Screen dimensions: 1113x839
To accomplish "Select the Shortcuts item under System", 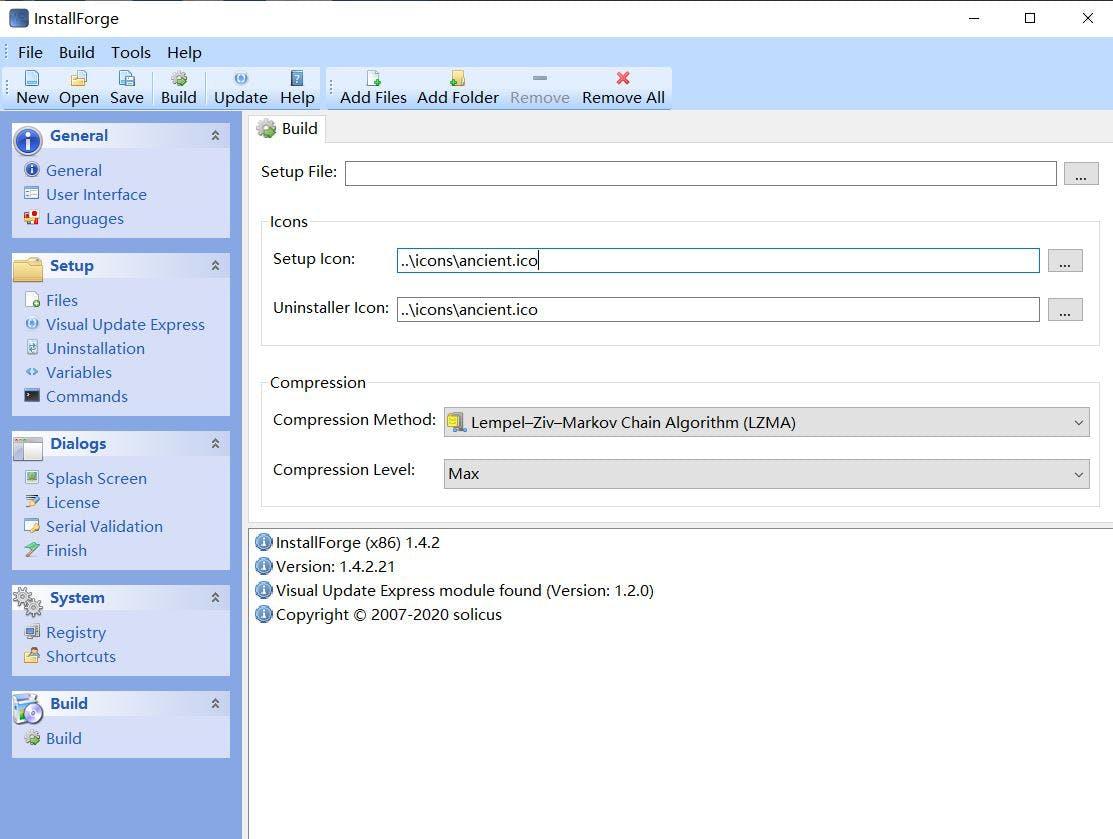I will point(80,656).
